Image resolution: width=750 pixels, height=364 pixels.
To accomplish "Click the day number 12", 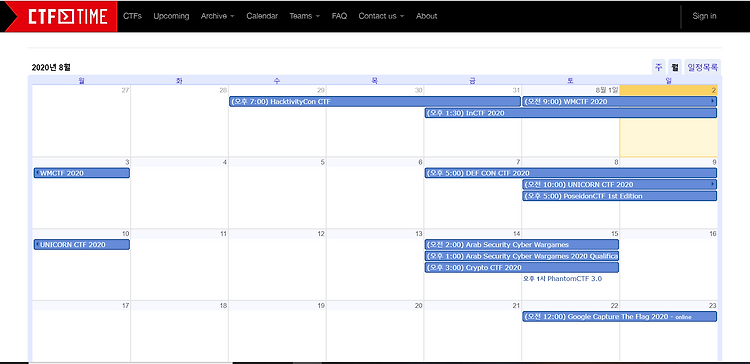I will pyautogui.click(x=321, y=234).
